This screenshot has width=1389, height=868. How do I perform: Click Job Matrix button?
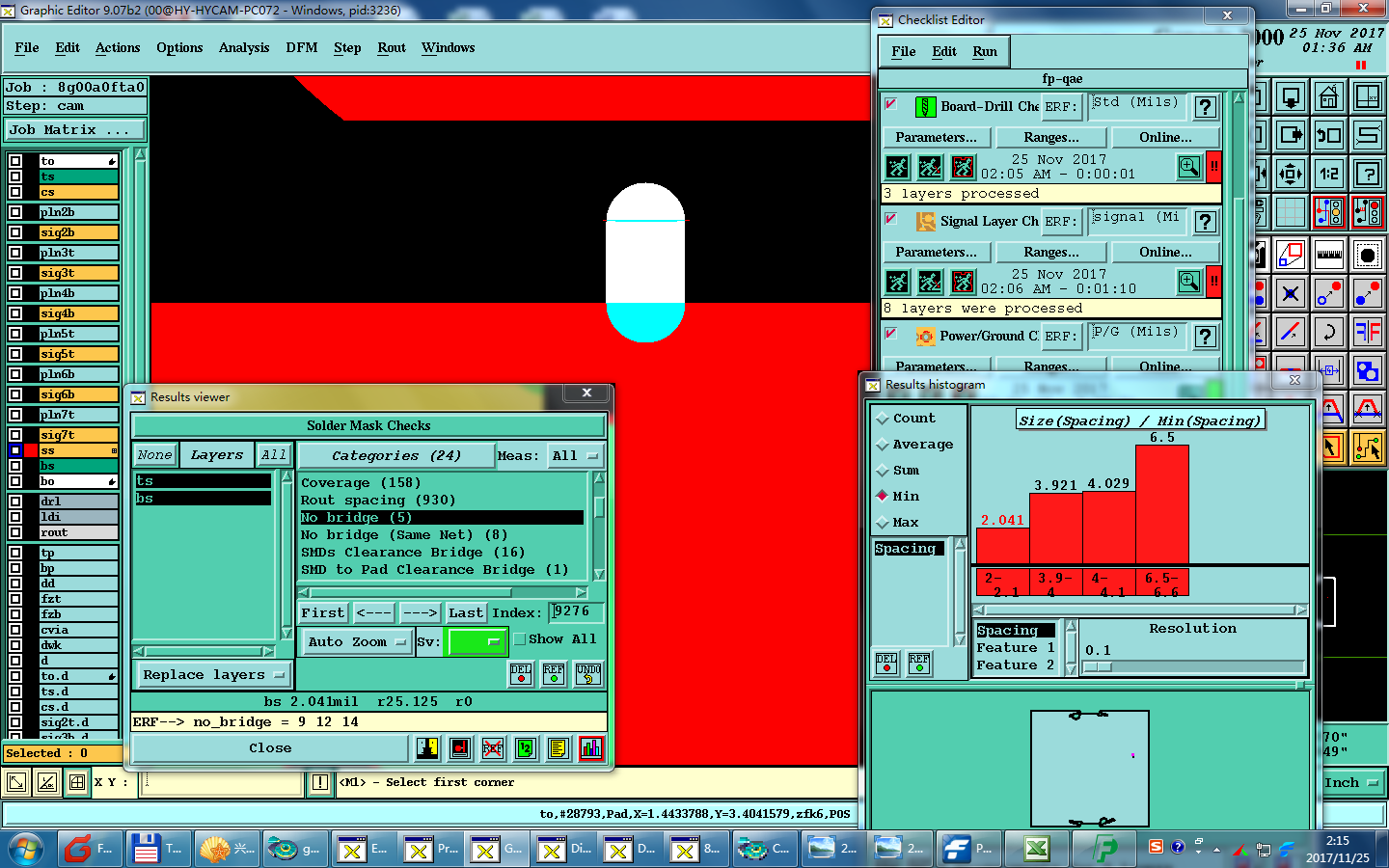[x=75, y=130]
